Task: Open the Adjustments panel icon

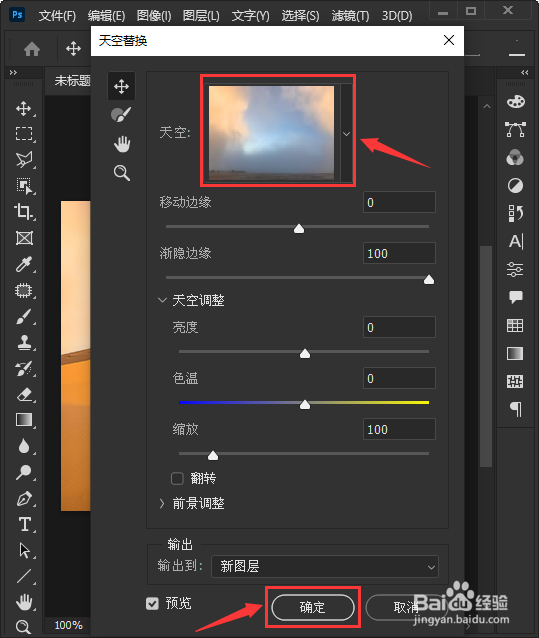Action: (x=515, y=186)
